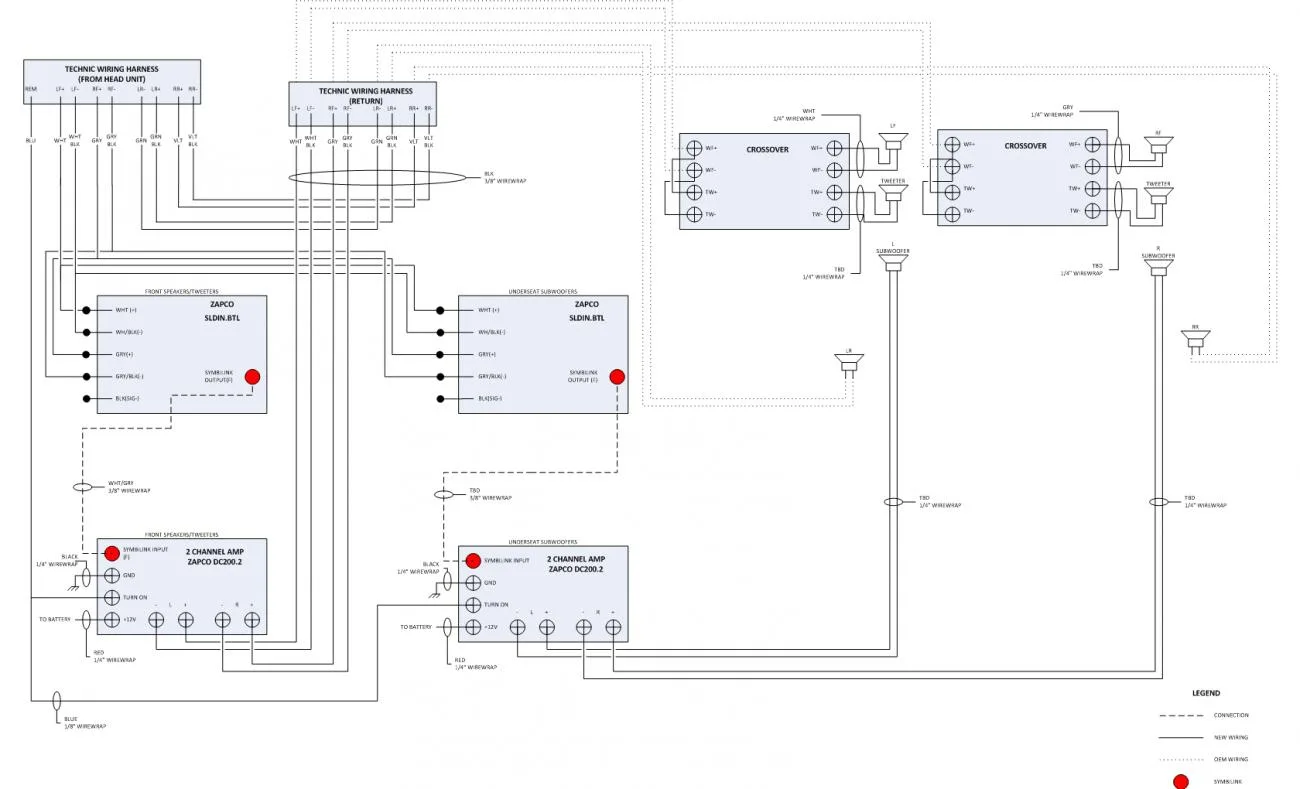Select tweeter symbol beside left crossover

[893, 193]
